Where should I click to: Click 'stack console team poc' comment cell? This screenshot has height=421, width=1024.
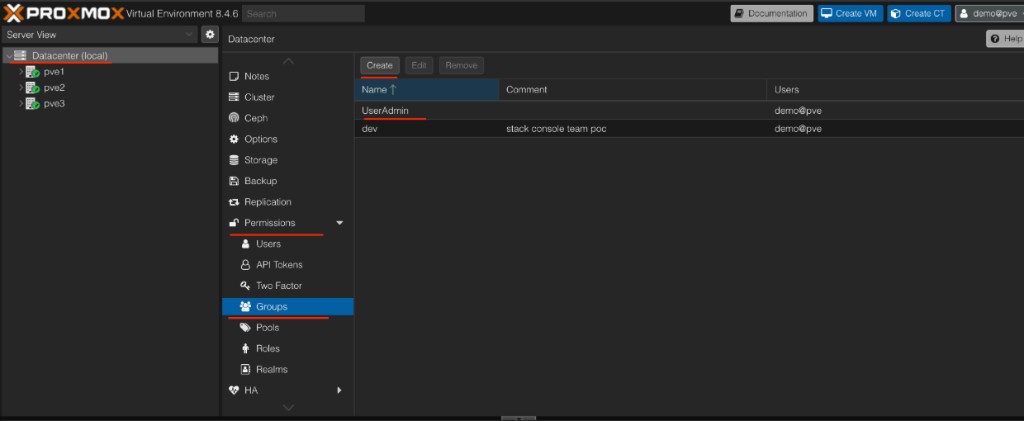pos(556,129)
